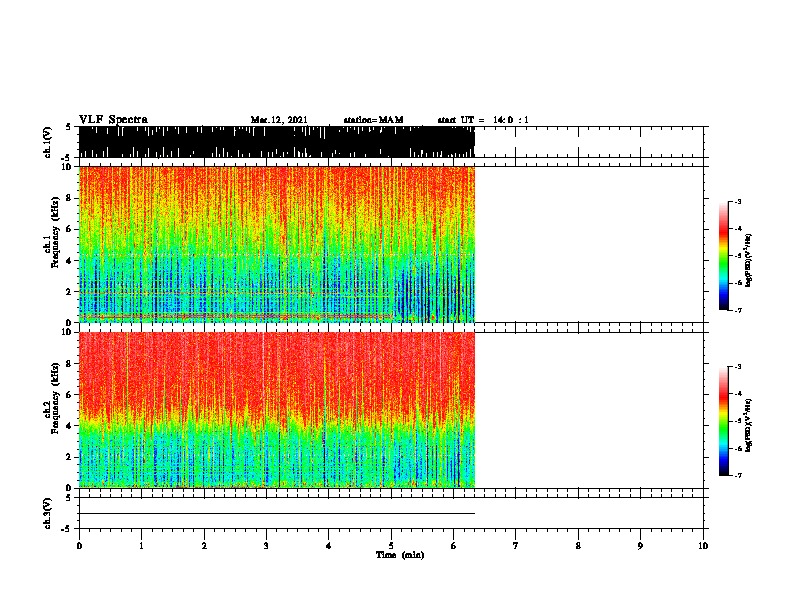Screen dimensions: 792x612
Task: Click the ch.1 spectrogram data area
Action: (x=277, y=244)
